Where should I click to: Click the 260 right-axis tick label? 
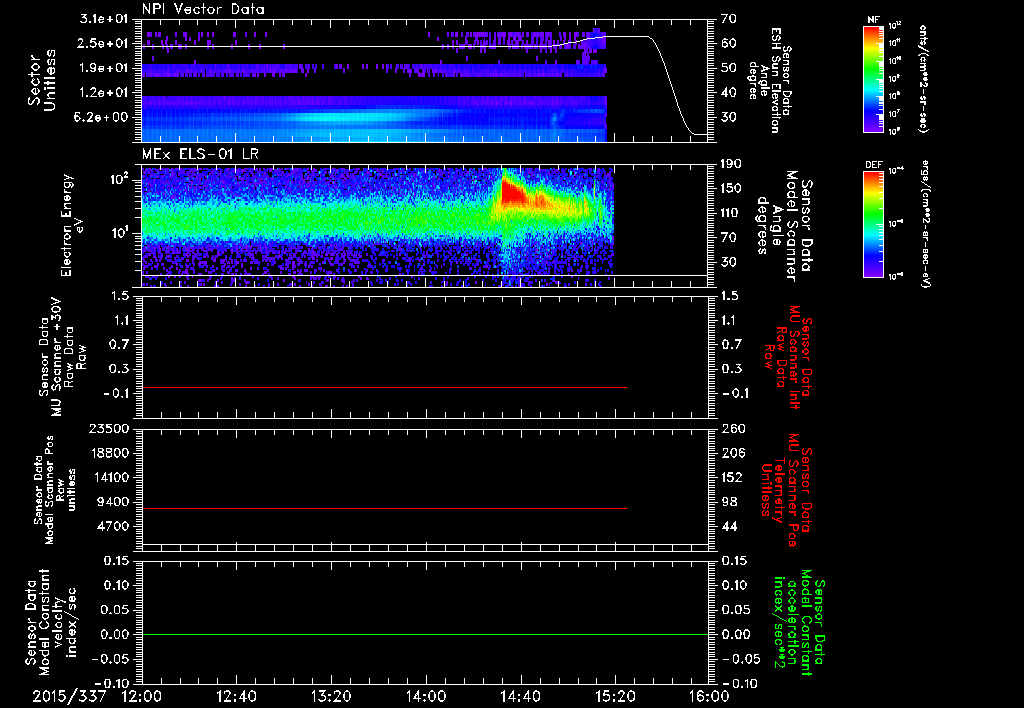(732, 428)
